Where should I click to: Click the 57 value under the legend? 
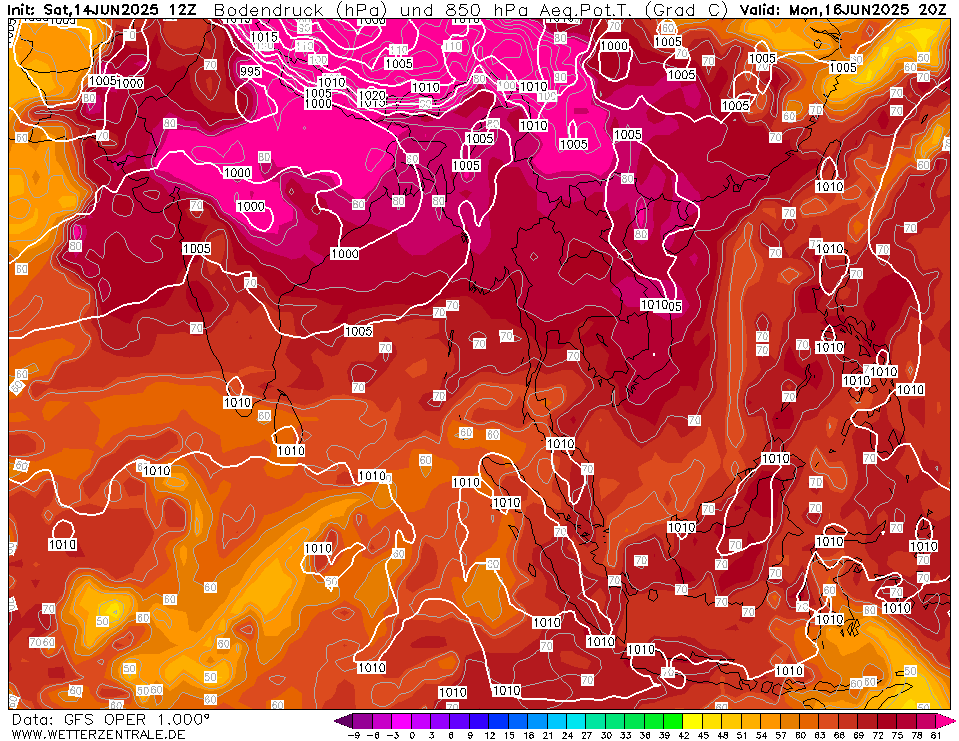point(780,735)
